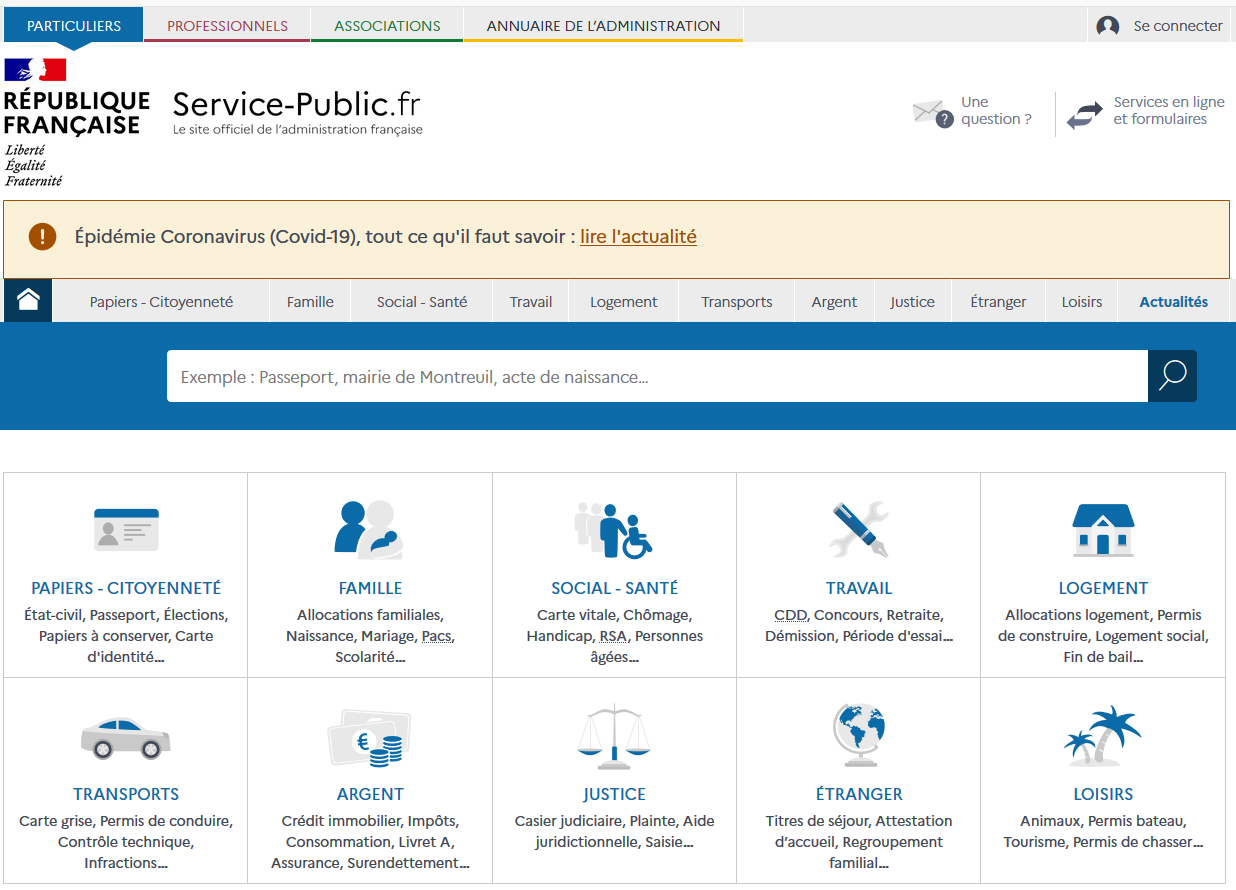Open the LOGEMENT card heading
Viewport: 1236px width, 890px height.
click(x=1103, y=588)
